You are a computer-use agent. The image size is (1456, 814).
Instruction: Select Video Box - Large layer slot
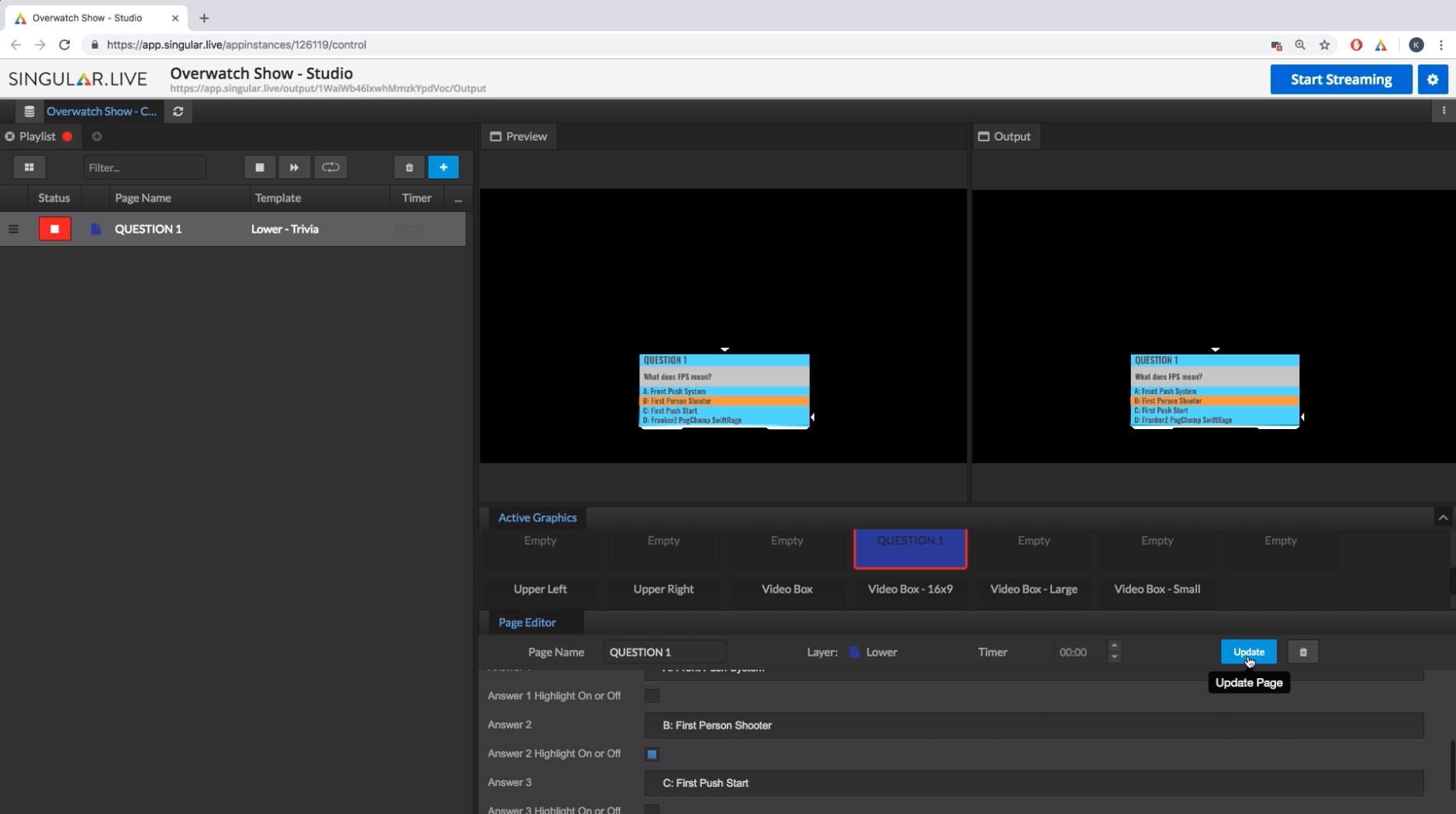[1033, 589]
